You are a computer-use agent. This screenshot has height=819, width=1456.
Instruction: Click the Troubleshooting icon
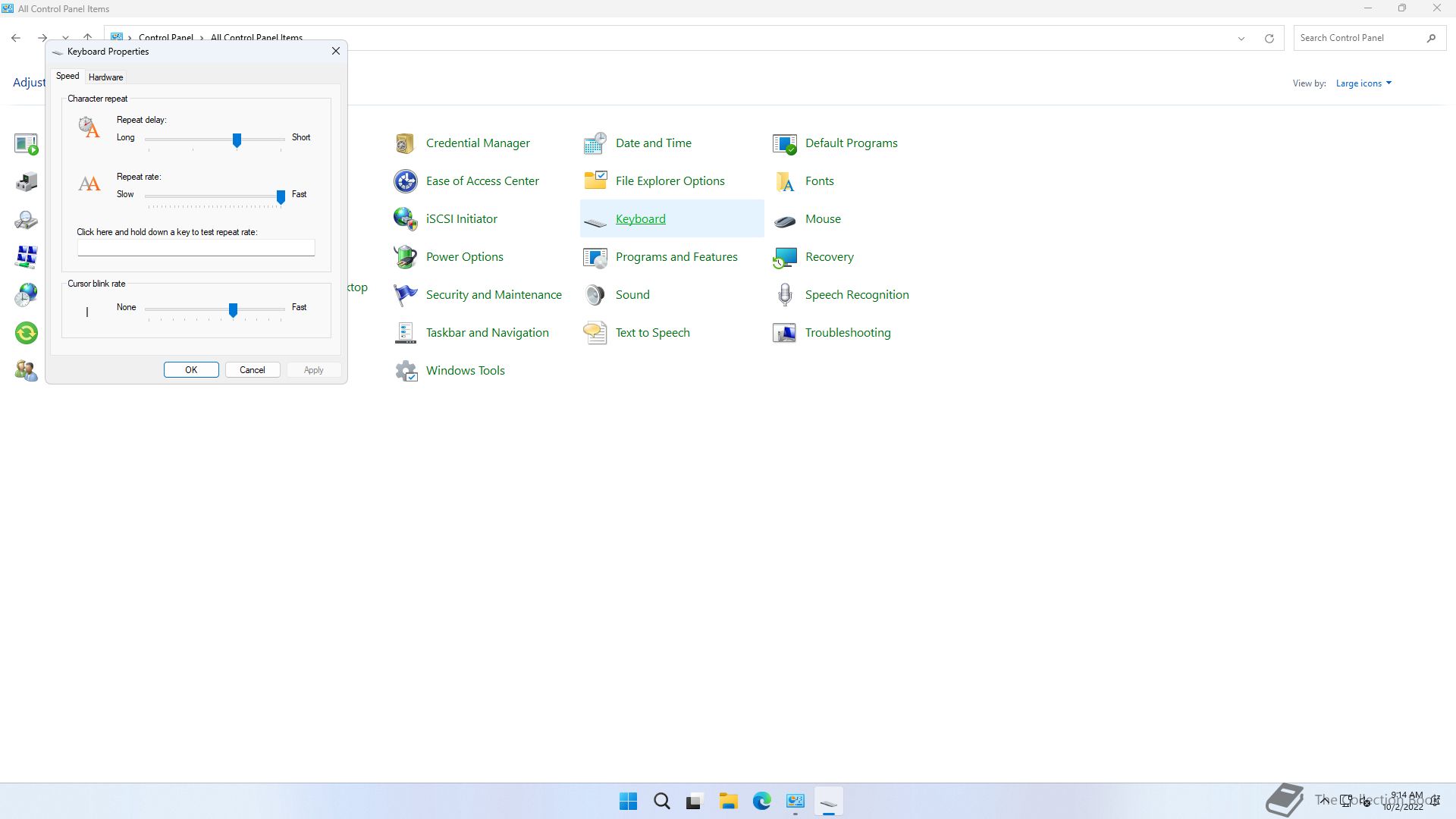pos(784,333)
